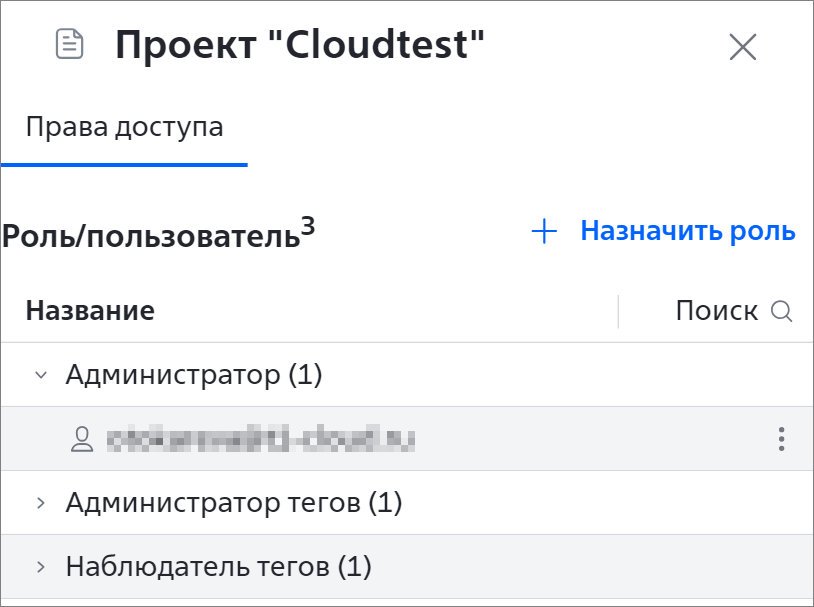814x607 pixels.
Task: Click the magnifying glass search icon
Action: (x=781, y=312)
